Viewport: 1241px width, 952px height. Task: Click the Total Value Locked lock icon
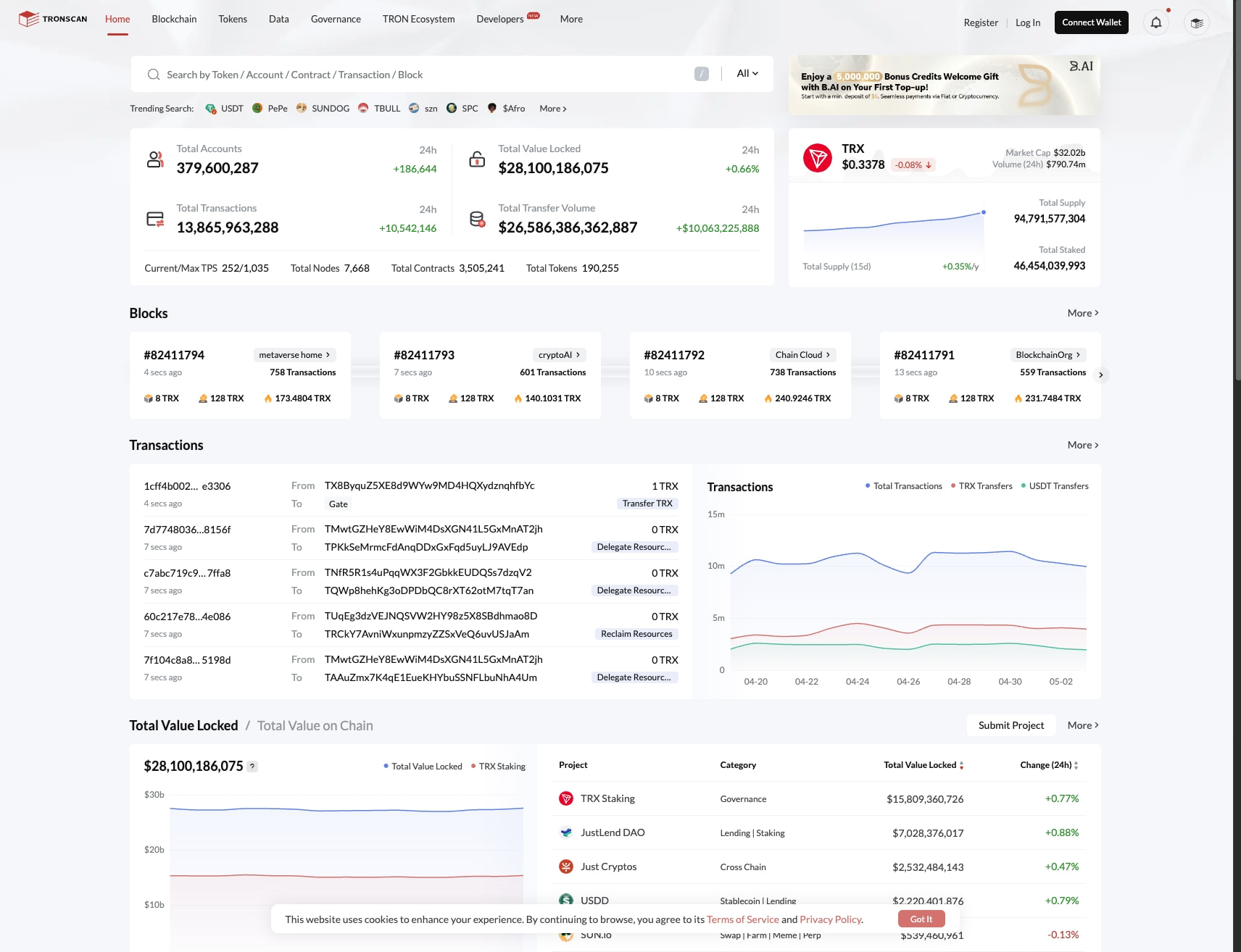point(477,159)
